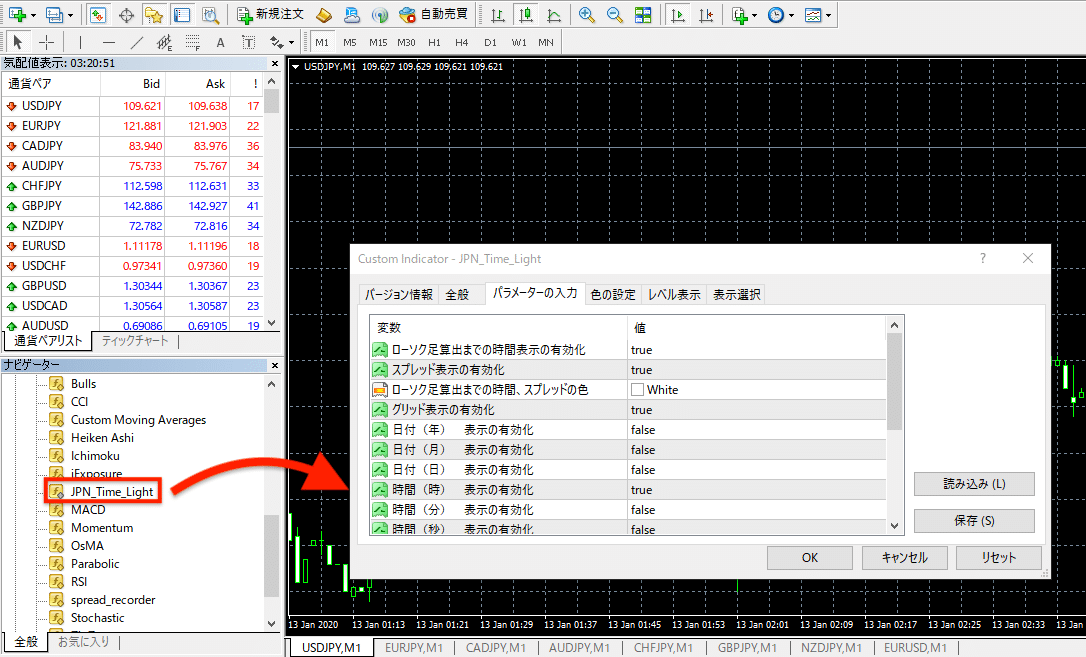Zoom out on the chart

(x=614, y=15)
